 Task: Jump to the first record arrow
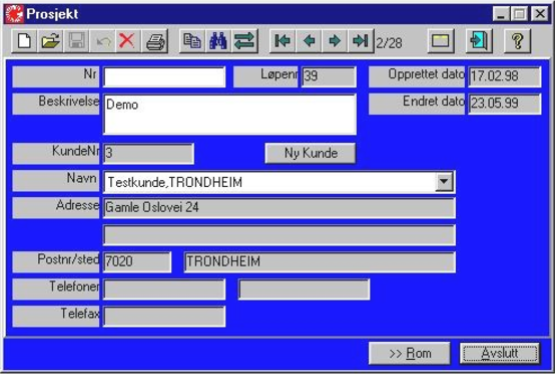(x=282, y=41)
